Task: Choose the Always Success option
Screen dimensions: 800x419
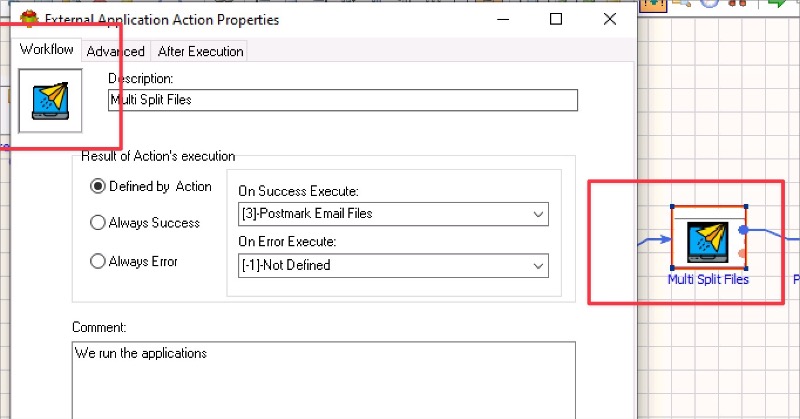Action: tap(97, 223)
